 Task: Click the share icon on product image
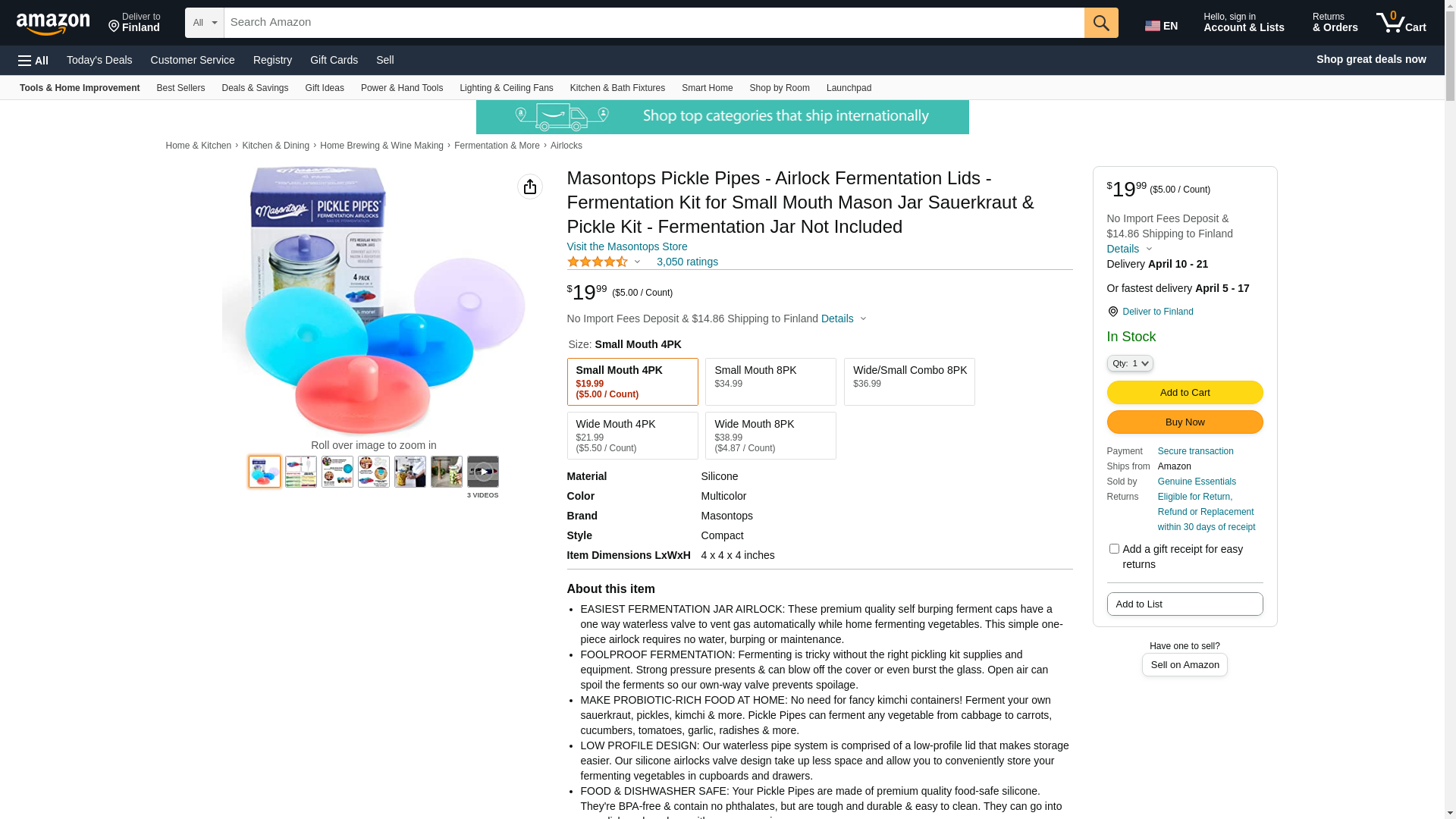(x=529, y=187)
